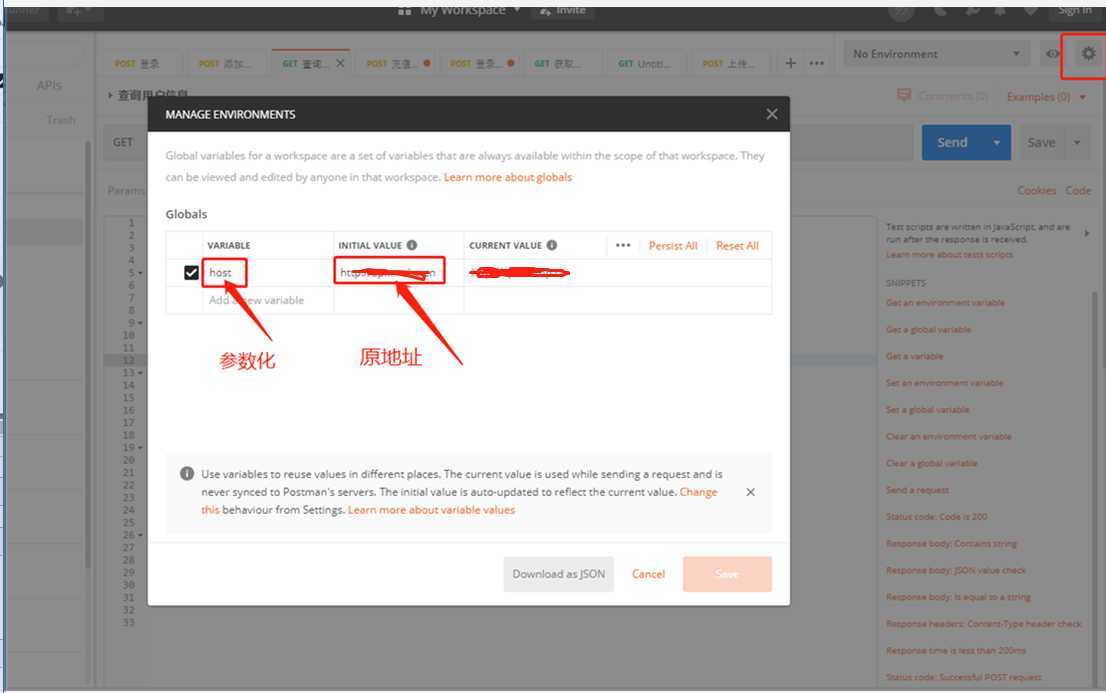Switch to the POST 添加 tab
1106x693 pixels.
224,63
